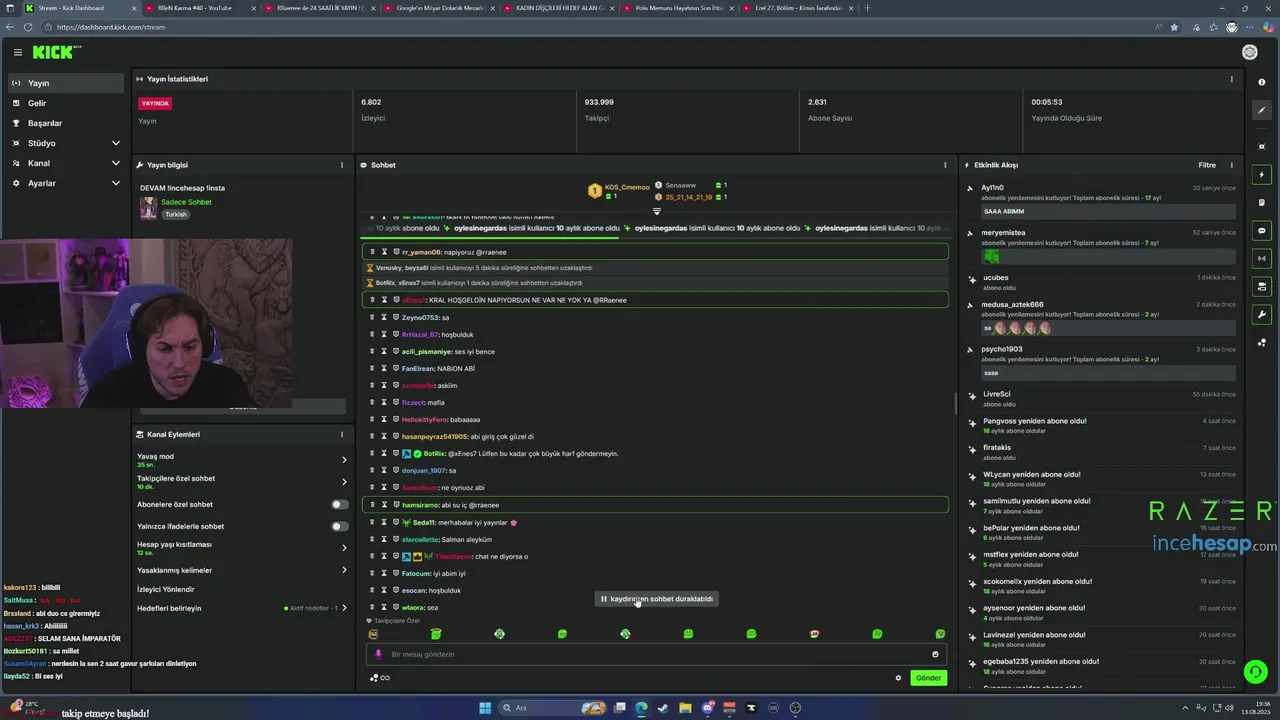The image size is (1280, 720).
Task: Toggle the stream info panel icon in right sidebar
Action: coord(1262,286)
